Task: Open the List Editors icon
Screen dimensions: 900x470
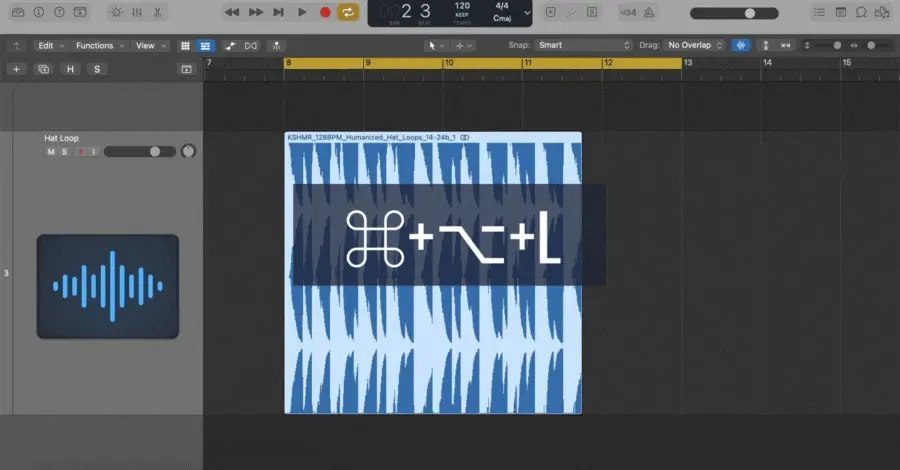Action: point(819,12)
